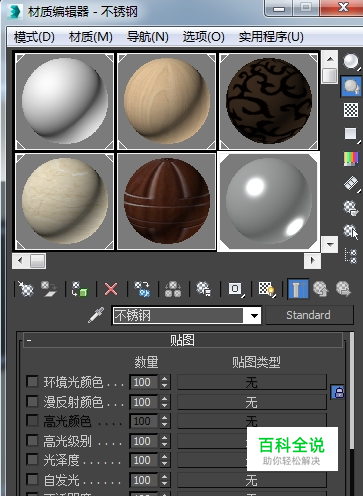The height and width of the screenshot is (496, 363).
Task: Click Put Material to Scene icon
Action: pyautogui.click(x=49, y=289)
